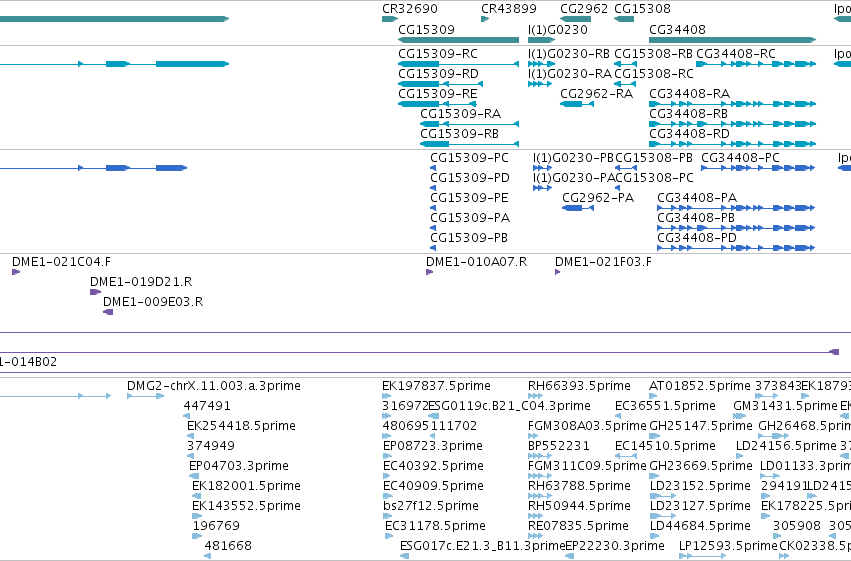The height and width of the screenshot is (561, 851).
Task: Select transcript CG15309-RB
Action: [x=469, y=144]
